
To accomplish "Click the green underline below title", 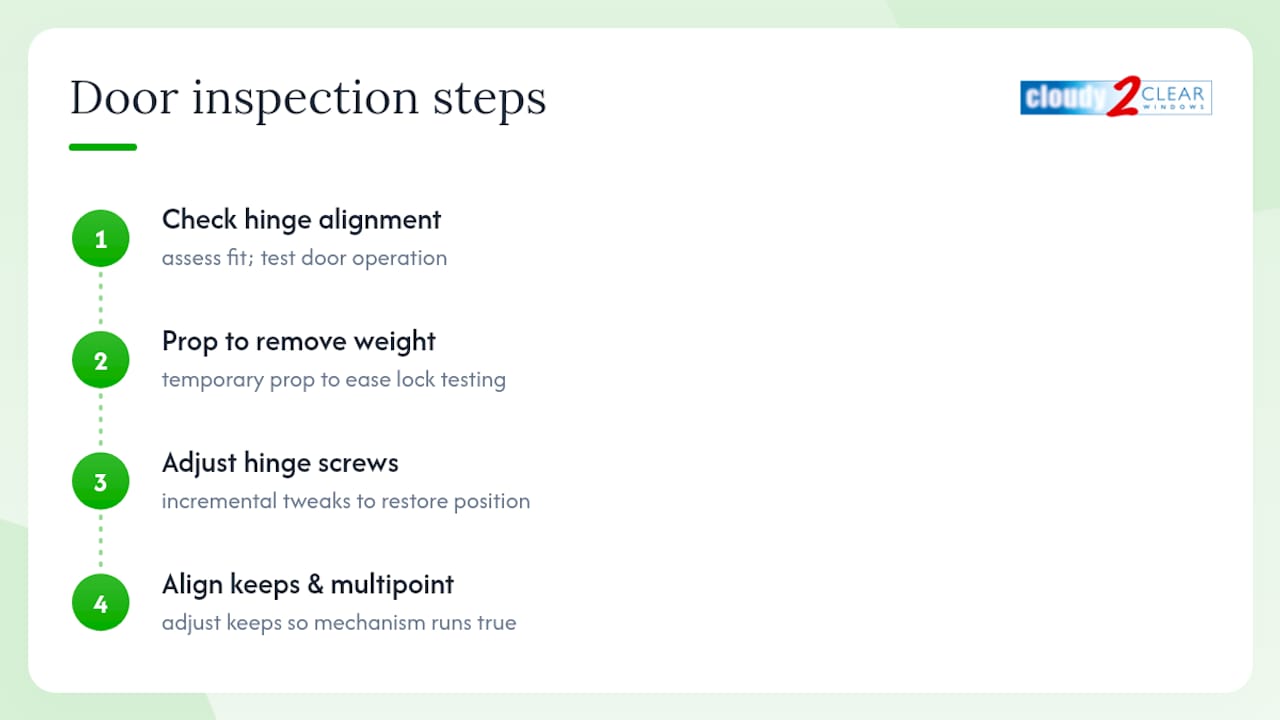I will (x=103, y=147).
